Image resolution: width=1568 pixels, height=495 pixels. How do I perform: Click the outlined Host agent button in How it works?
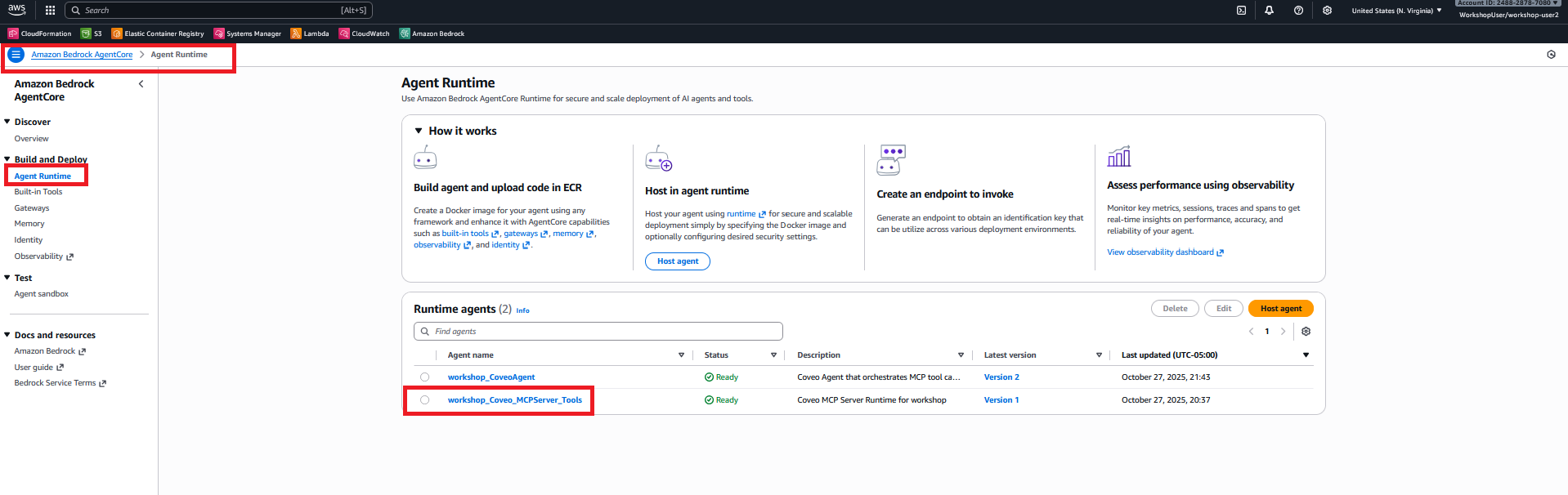pos(678,261)
